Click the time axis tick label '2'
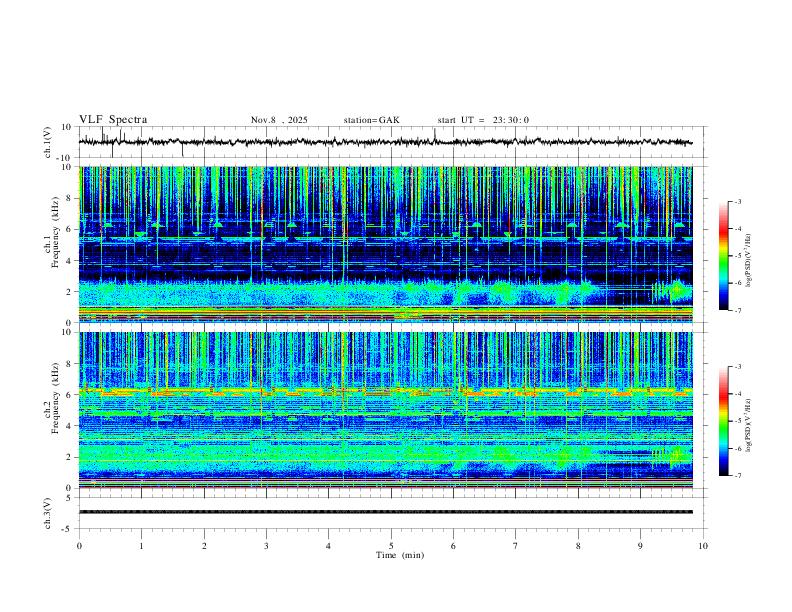This screenshot has height=612, width=792. pyautogui.click(x=204, y=546)
